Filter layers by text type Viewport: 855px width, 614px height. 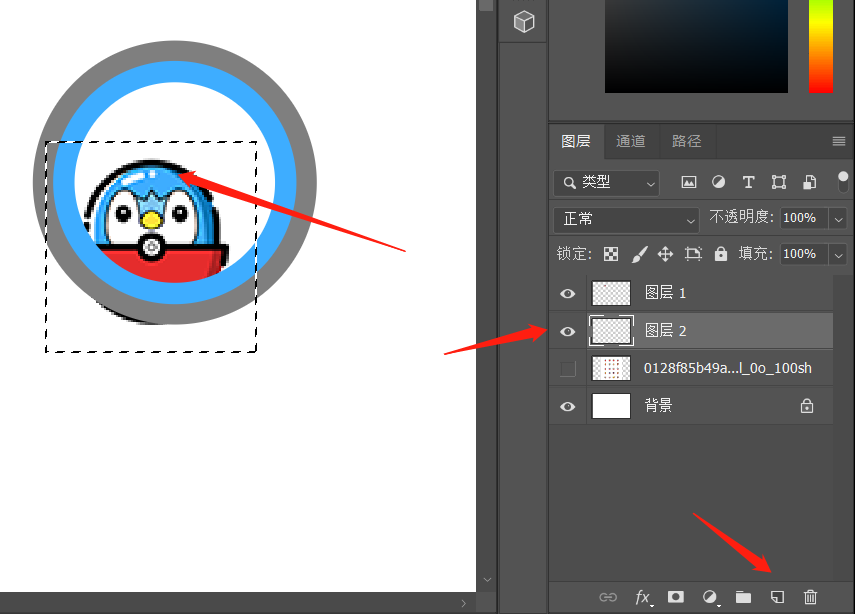pyautogui.click(x=749, y=182)
